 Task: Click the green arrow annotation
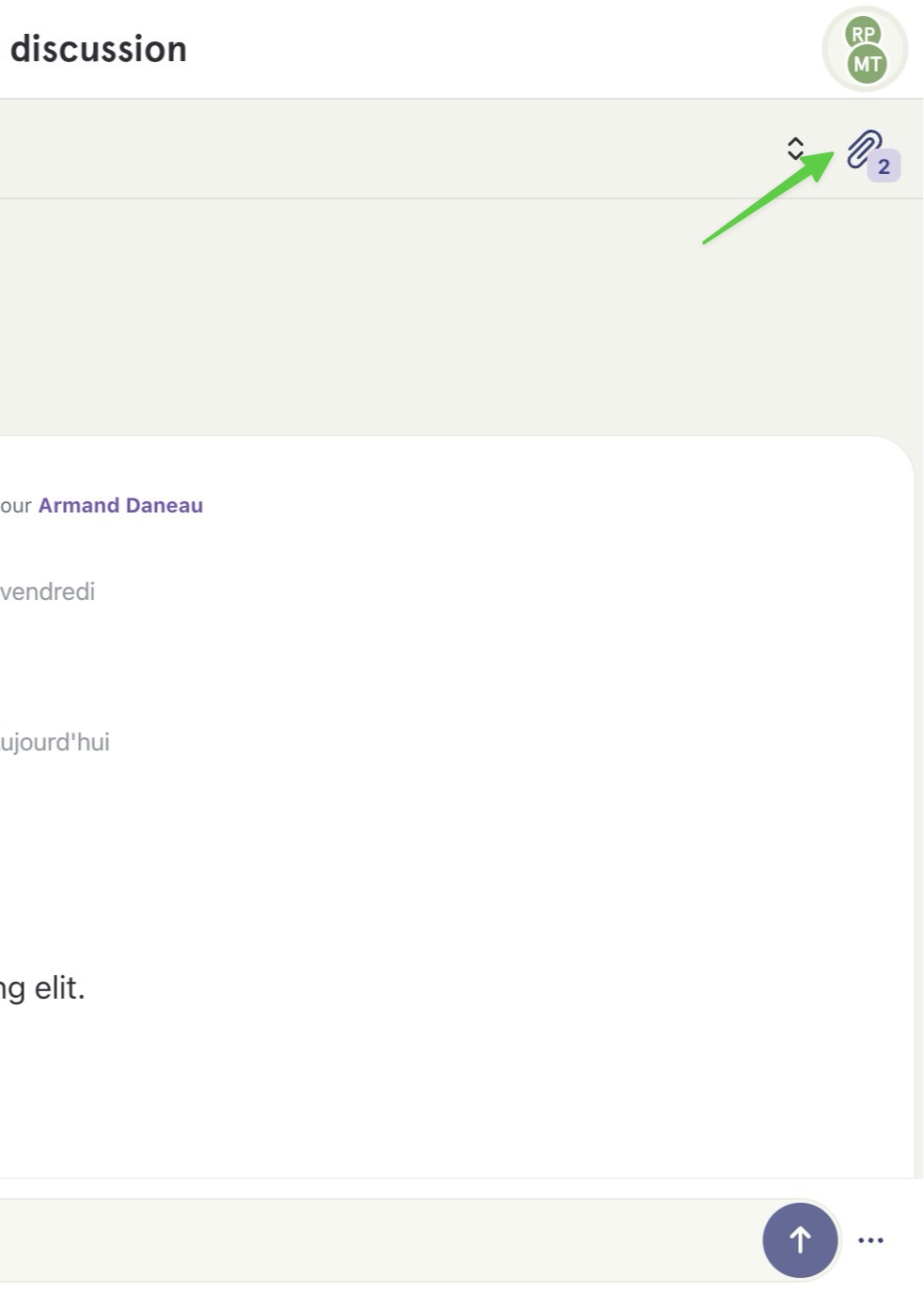(x=769, y=197)
